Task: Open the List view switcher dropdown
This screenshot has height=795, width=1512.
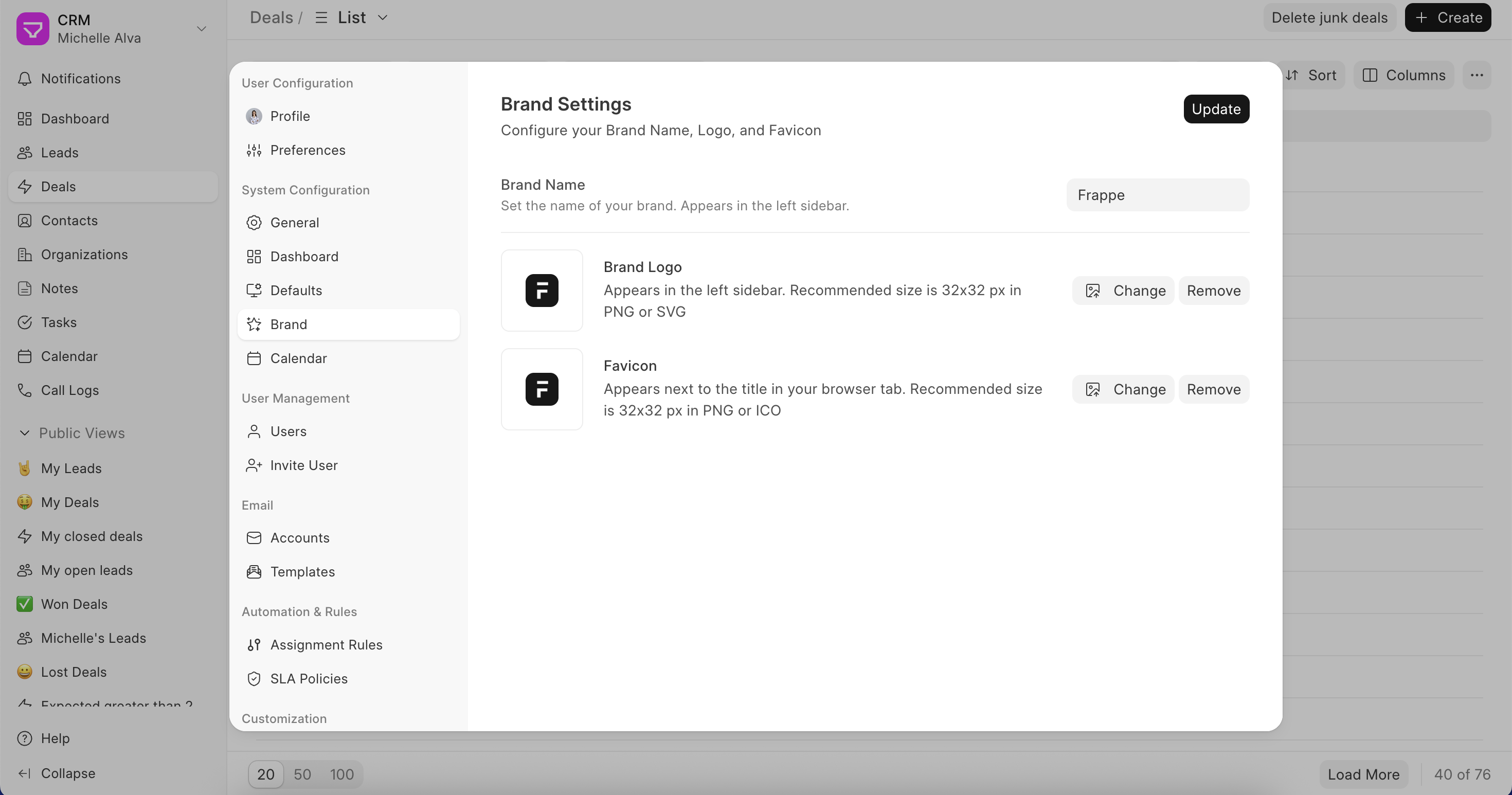Action: tap(352, 17)
